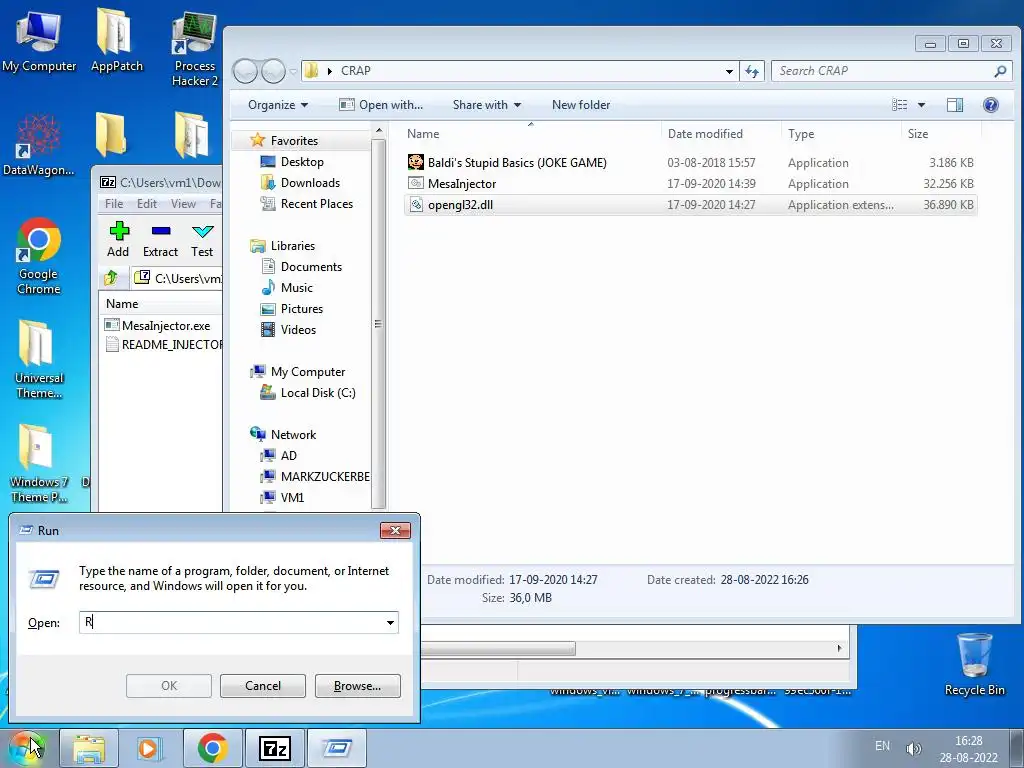
Task: Open Explorer help button
Action: point(991,104)
